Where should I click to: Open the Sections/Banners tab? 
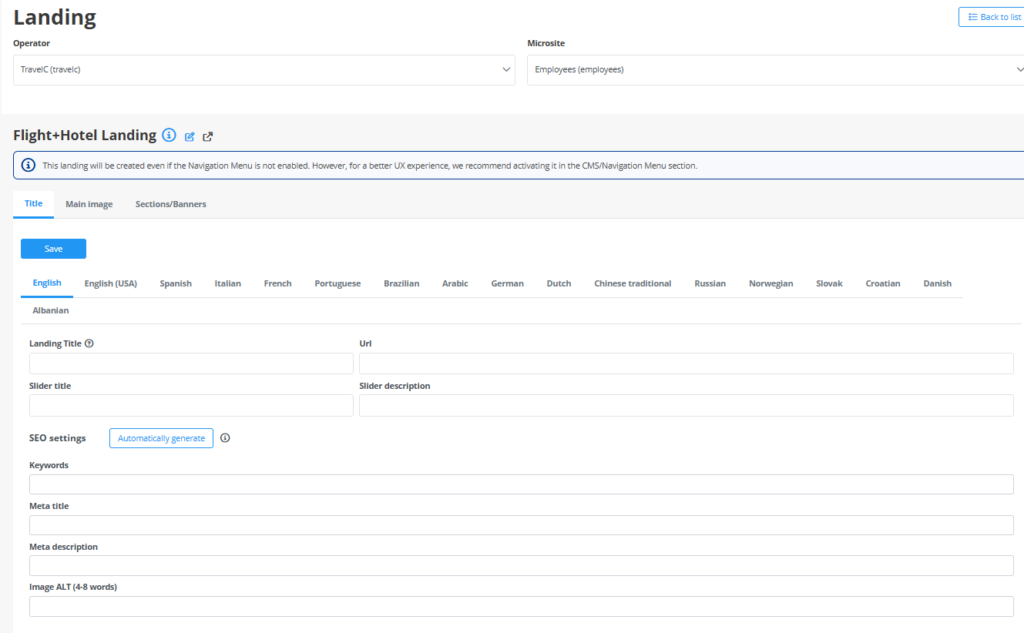(x=171, y=204)
